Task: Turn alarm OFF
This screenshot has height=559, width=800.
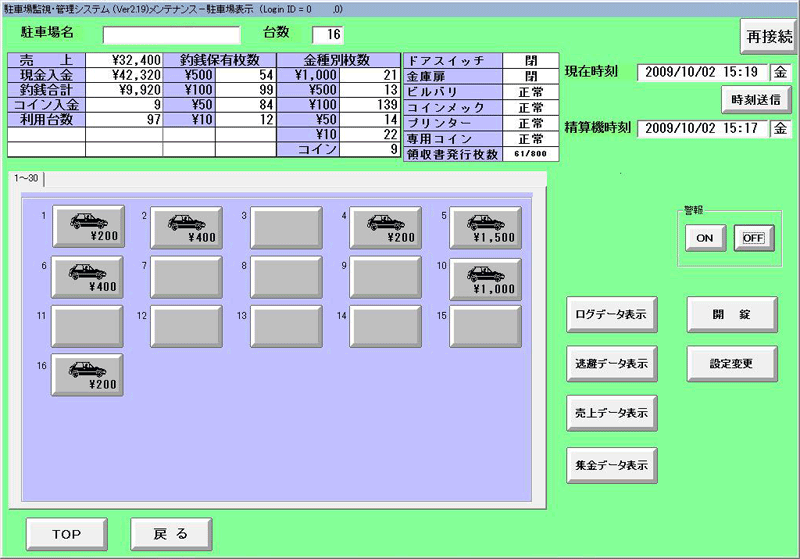Action: [754, 238]
